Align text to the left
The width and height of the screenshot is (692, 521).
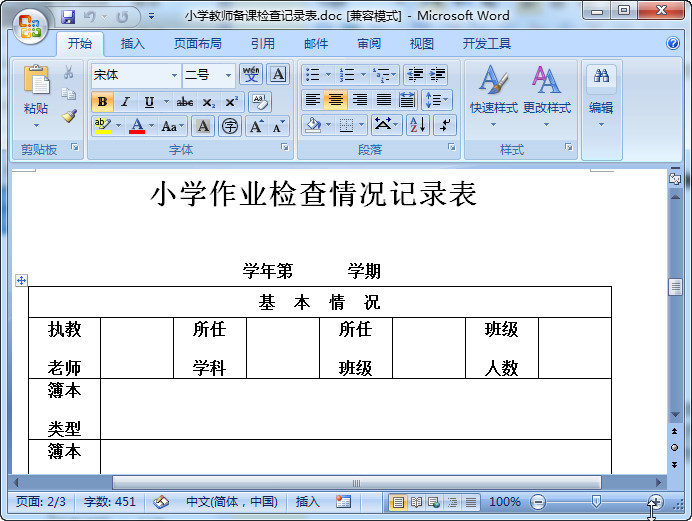(x=313, y=100)
